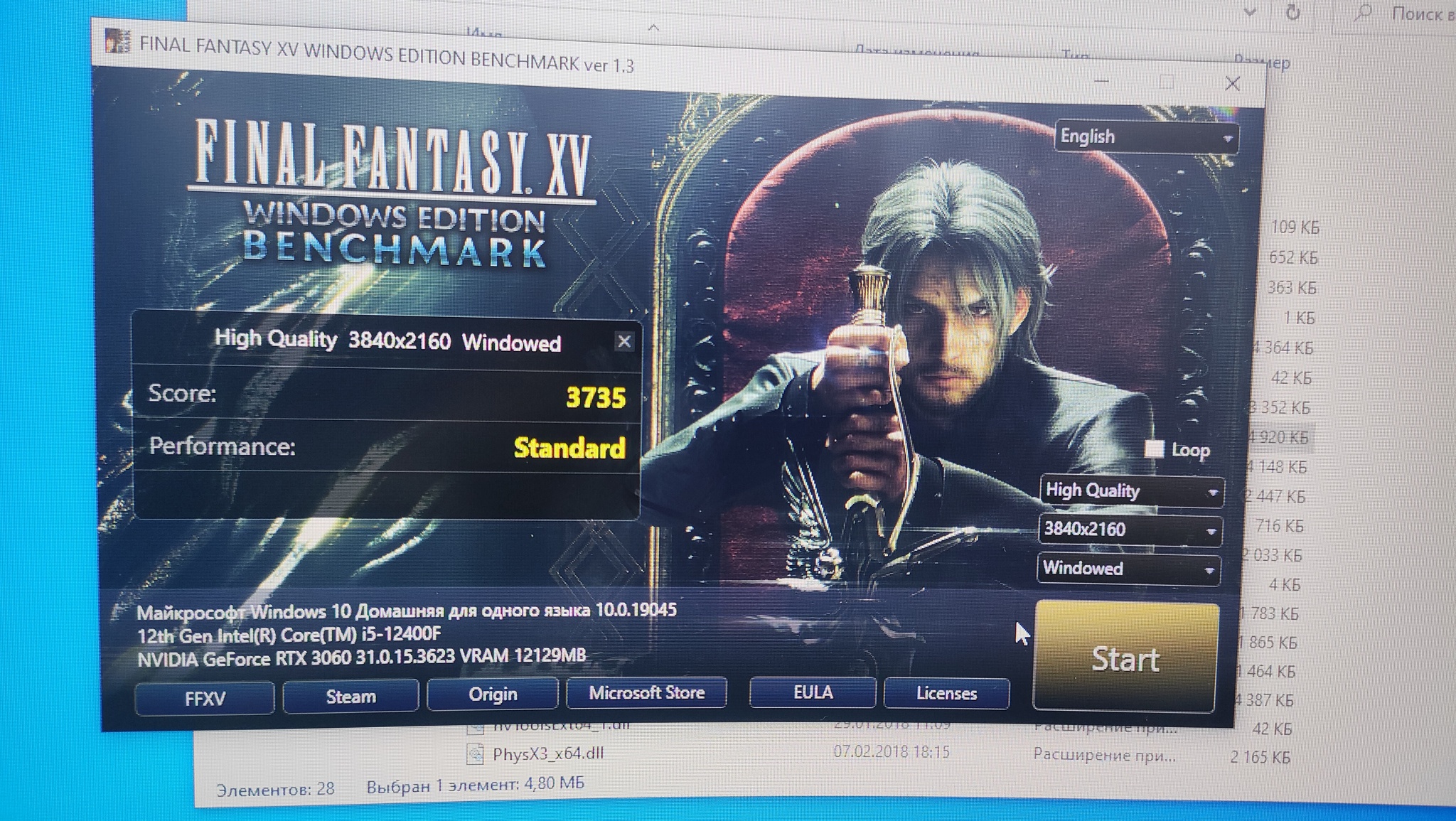
Task: Click the 652 КБ size cell
Action: [x=1293, y=257]
